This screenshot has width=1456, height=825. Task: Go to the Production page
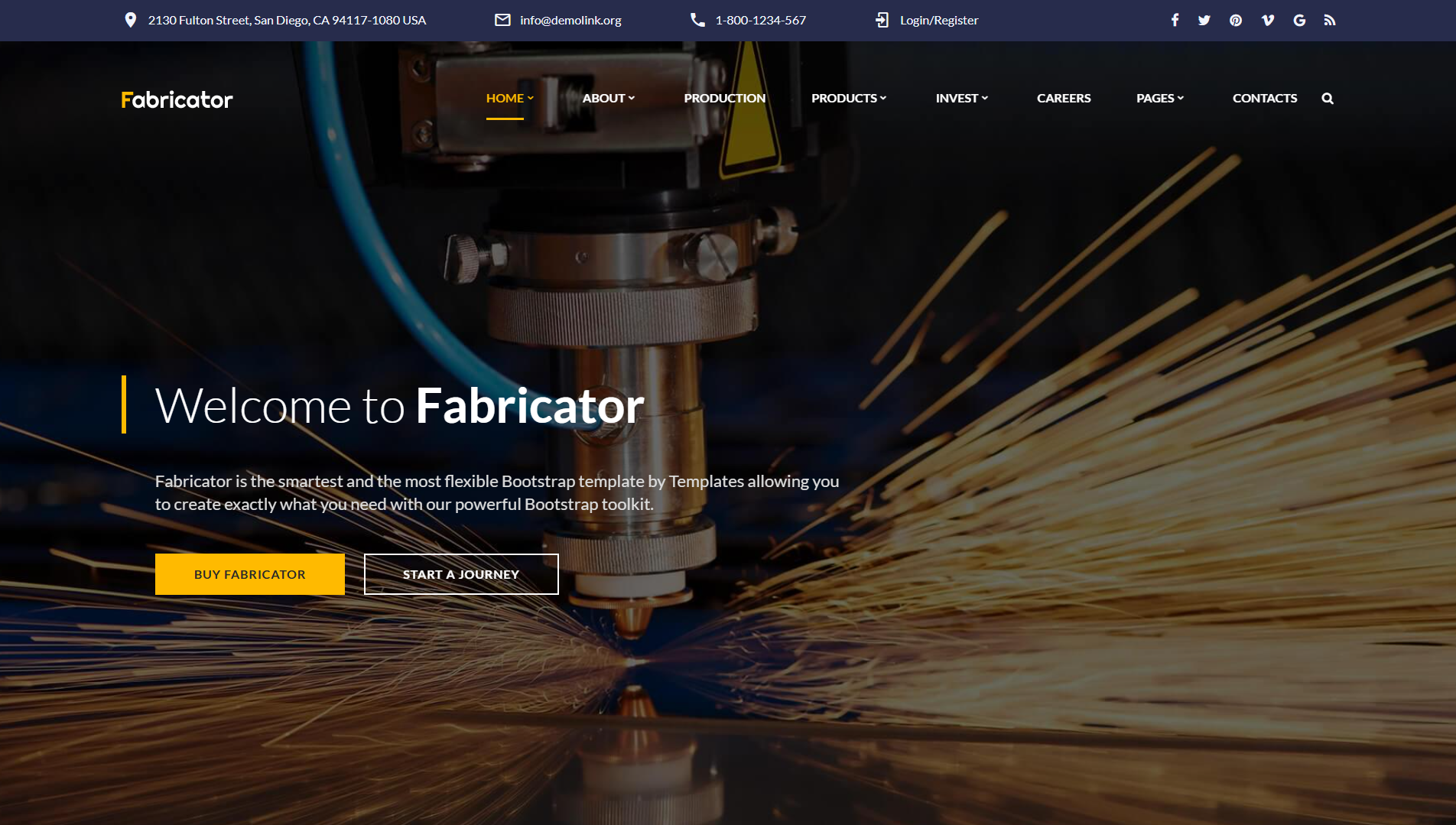pos(724,99)
